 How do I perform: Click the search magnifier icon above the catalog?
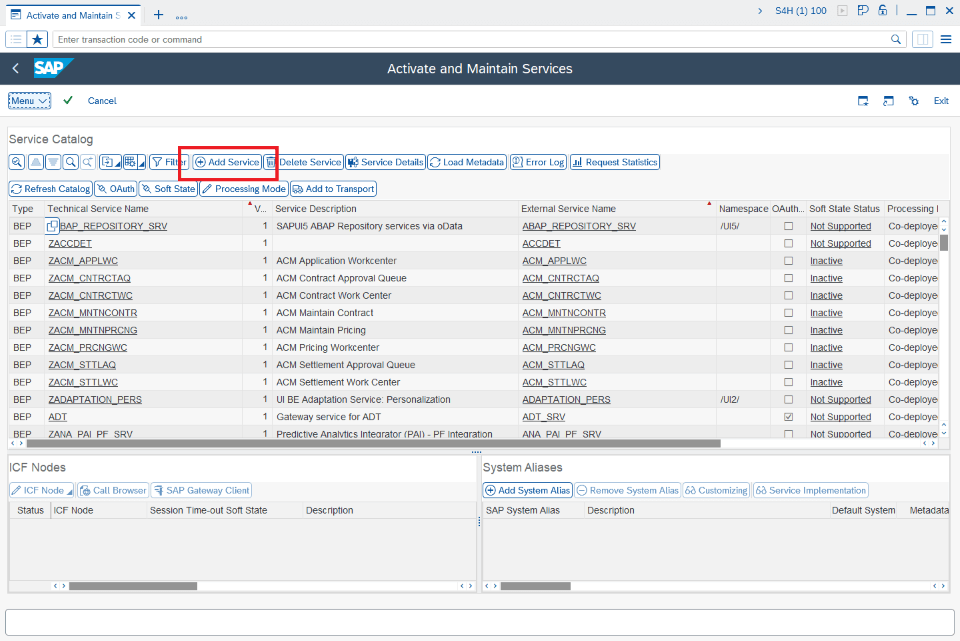pyautogui.click(x=71, y=162)
